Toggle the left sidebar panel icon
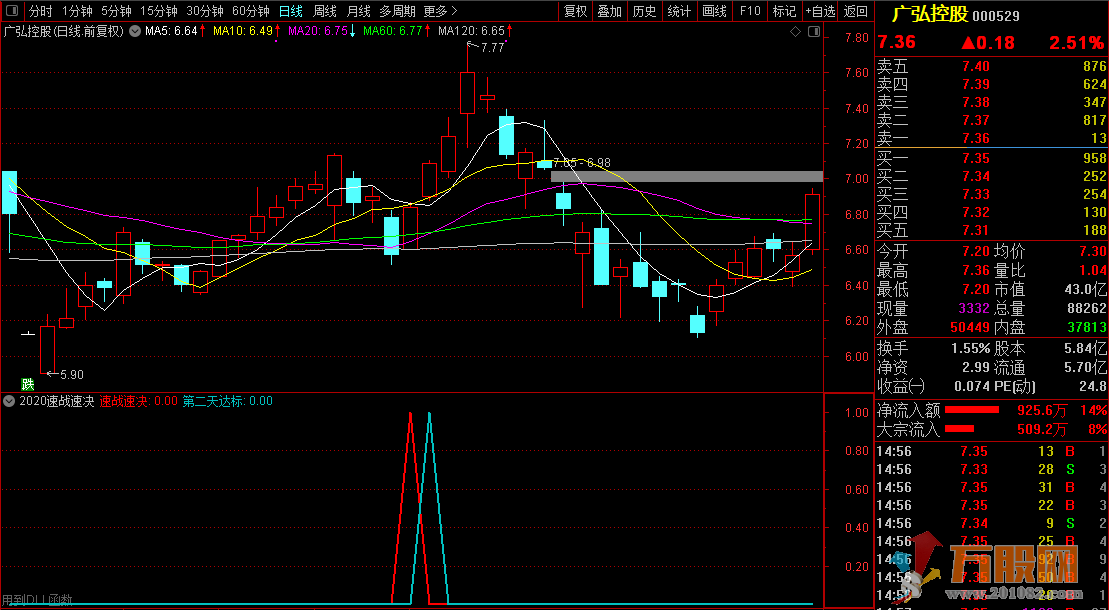Image resolution: width=1109 pixels, height=610 pixels. coord(12,11)
